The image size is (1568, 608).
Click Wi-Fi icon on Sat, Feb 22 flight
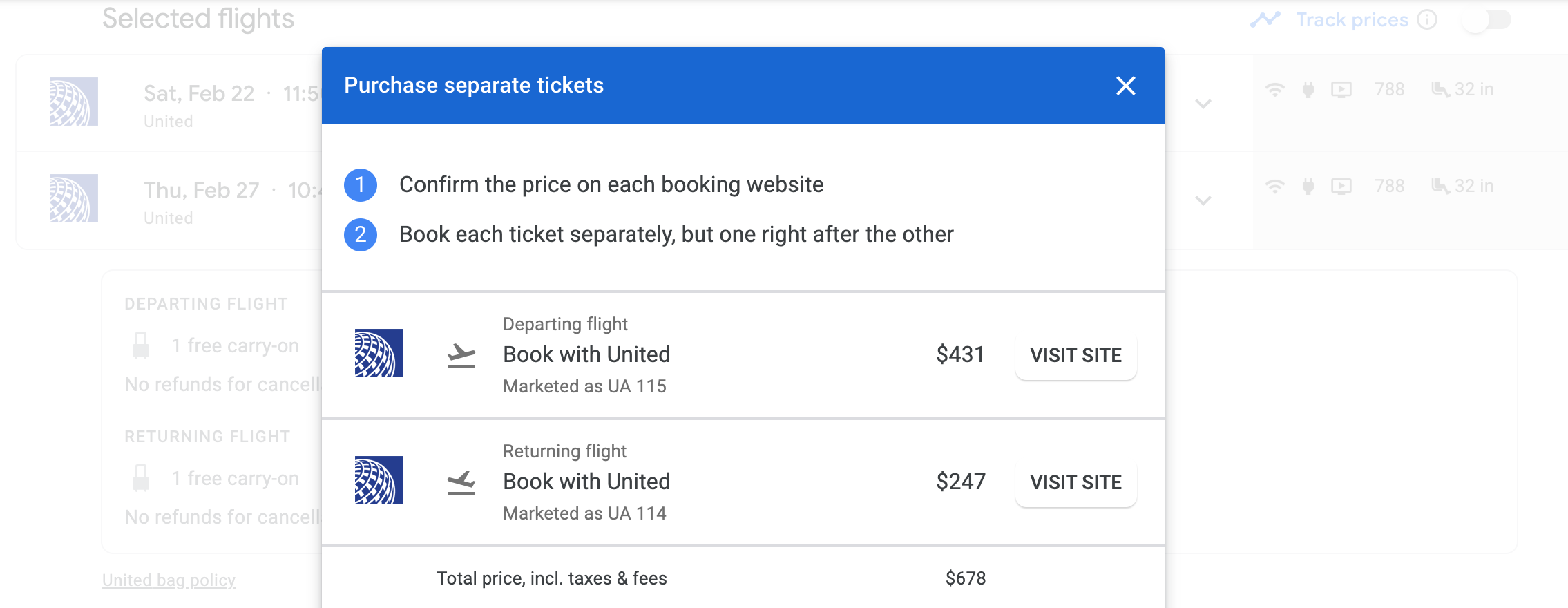click(1274, 89)
